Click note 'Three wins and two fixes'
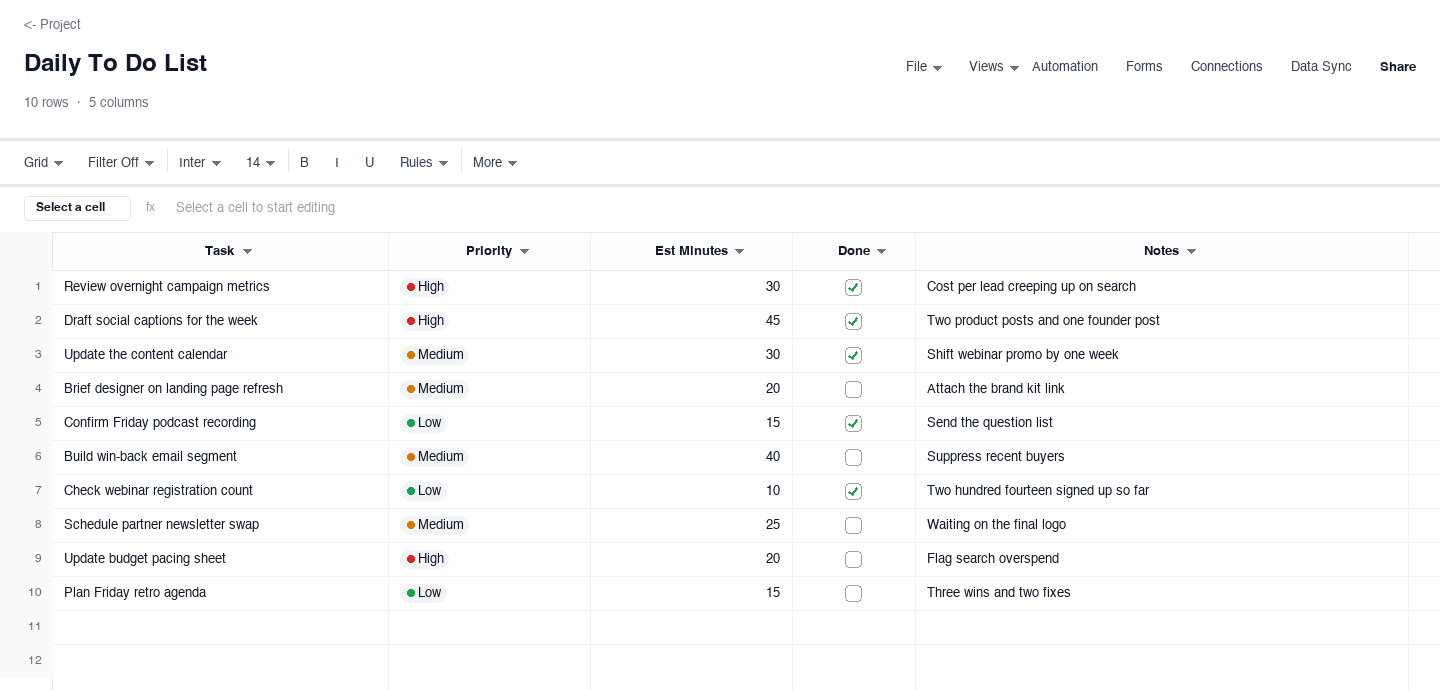The width and height of the screenshot is (1440, 690). [1162, 593]
